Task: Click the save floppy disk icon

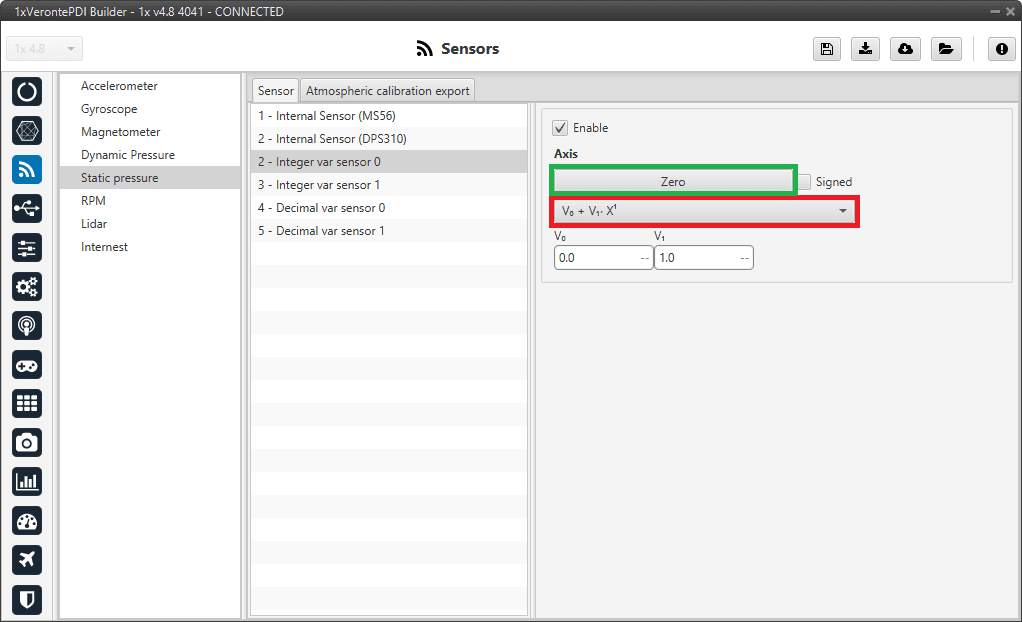Action: coord(827,49)
